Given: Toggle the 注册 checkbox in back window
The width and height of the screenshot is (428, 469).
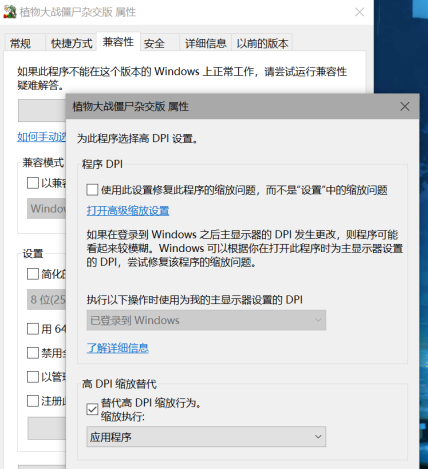Looking at the screenshot, I should [33, 401].
